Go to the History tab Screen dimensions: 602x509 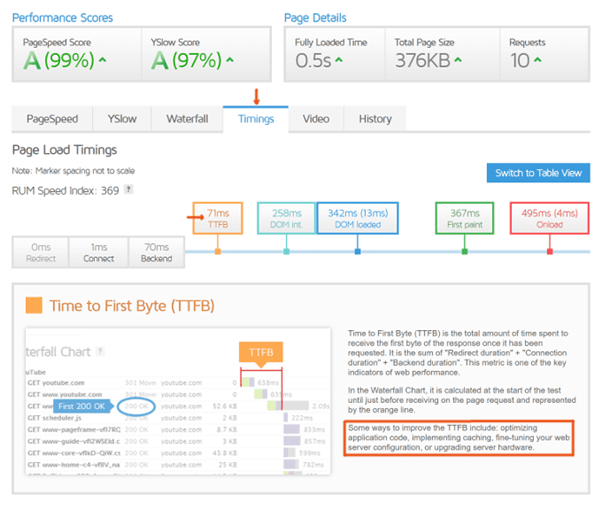(375, 119)
